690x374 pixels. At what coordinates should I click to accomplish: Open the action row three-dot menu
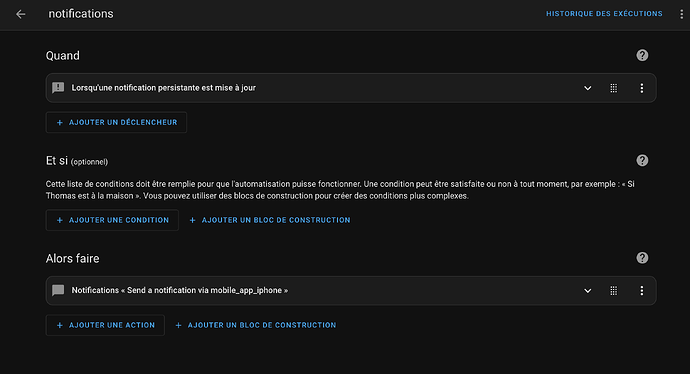pyautogui.click(x=642, y=290)
